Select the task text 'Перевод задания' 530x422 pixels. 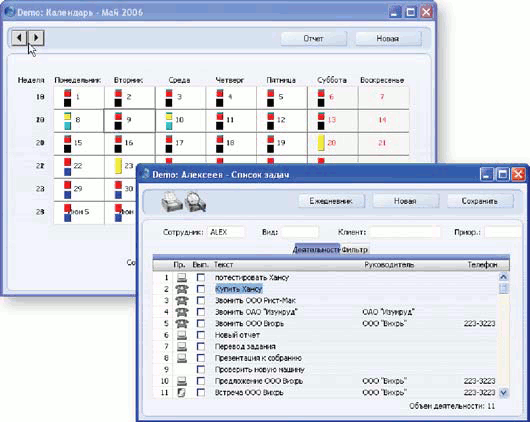coord(245,347)
